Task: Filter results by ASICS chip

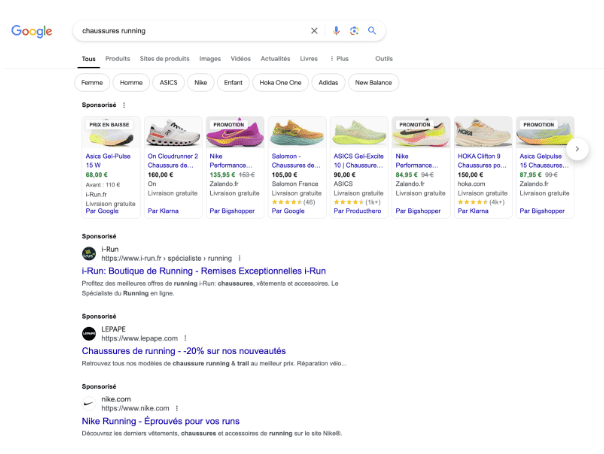Action: 168,82
